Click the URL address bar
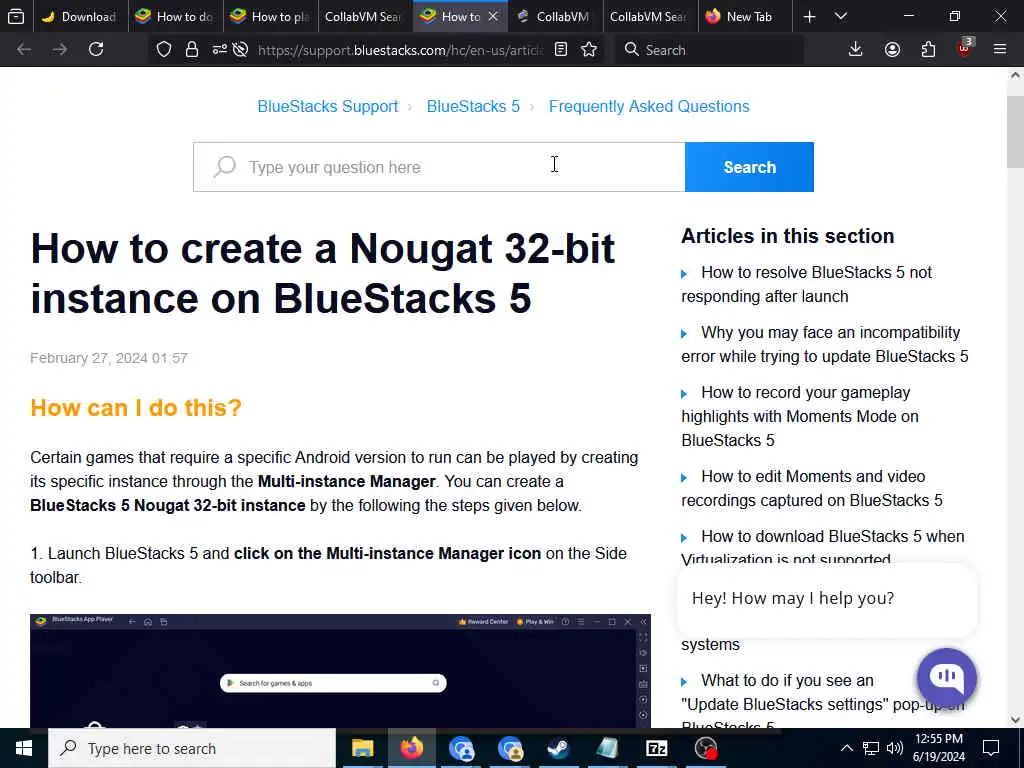The width and height of the screenshot is (1024, 768). click(400, 50)
